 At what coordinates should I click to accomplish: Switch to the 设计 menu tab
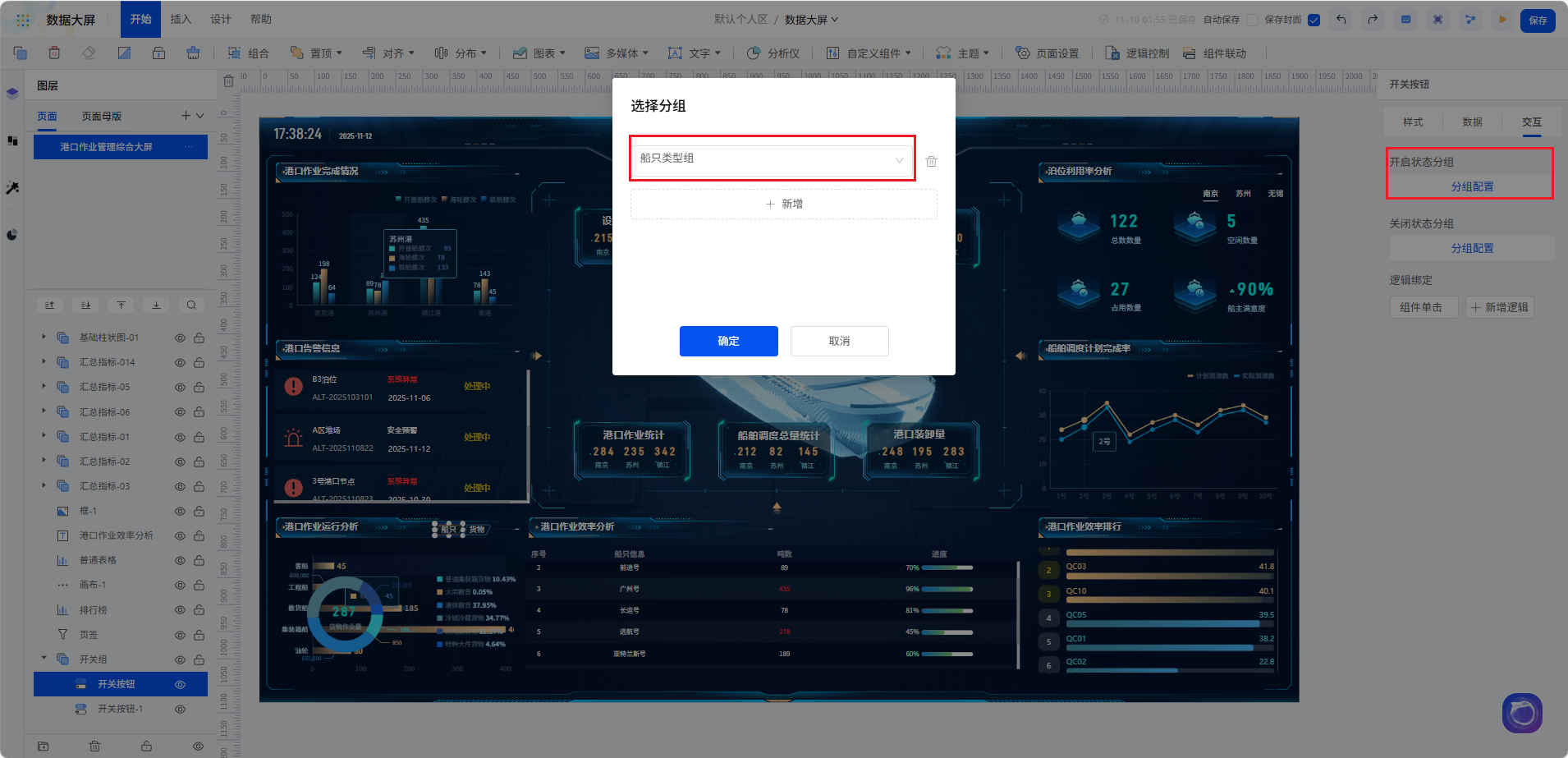[x=221, y=20]
